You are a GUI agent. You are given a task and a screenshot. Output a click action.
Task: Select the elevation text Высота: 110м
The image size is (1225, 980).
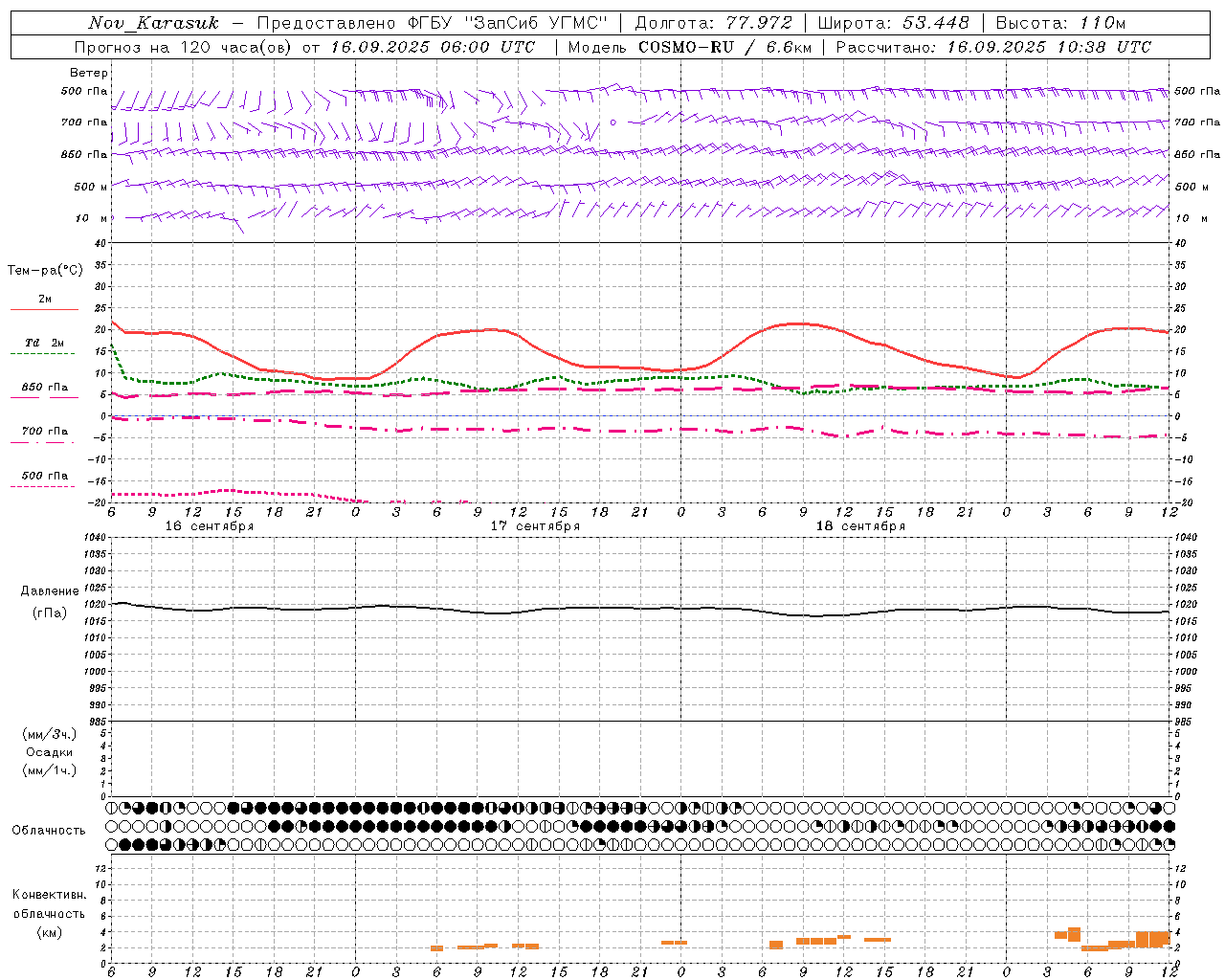1060,23
